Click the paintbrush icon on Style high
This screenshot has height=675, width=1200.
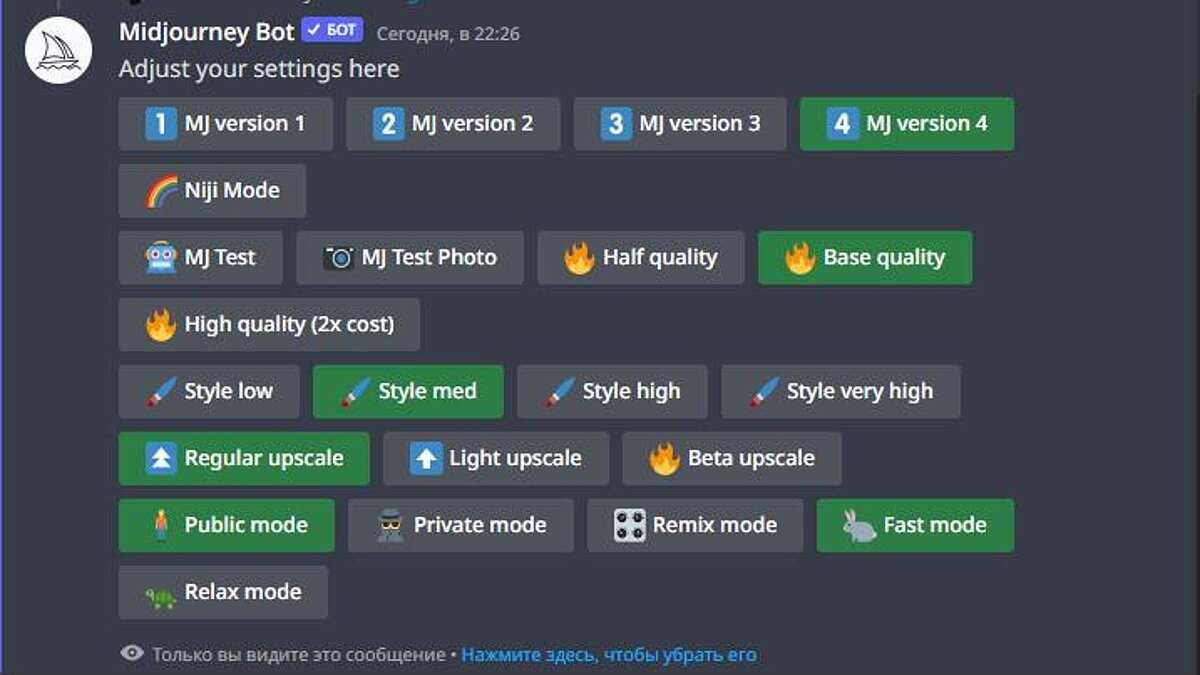(558, 392)
